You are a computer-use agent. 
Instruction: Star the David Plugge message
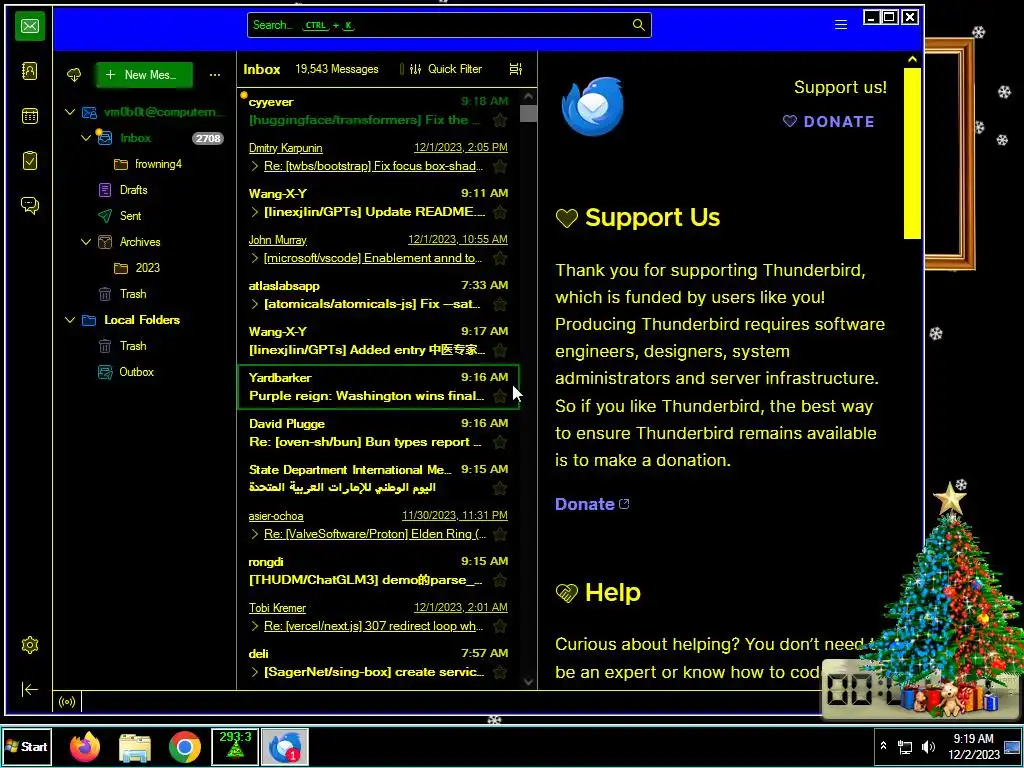[500, 442]
